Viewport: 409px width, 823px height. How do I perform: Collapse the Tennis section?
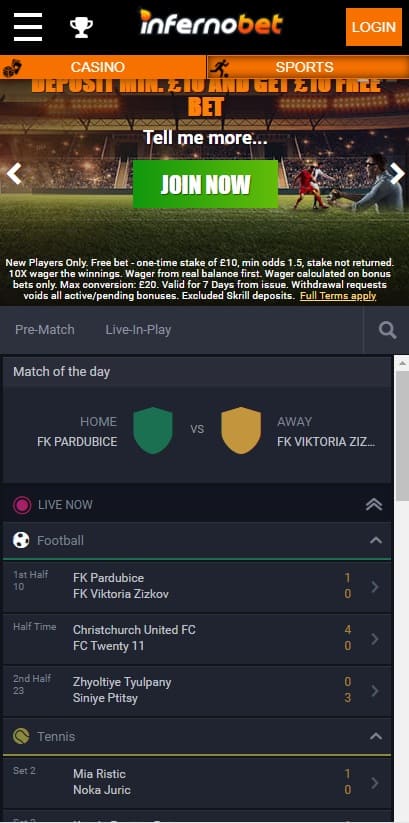coord(376,736)
